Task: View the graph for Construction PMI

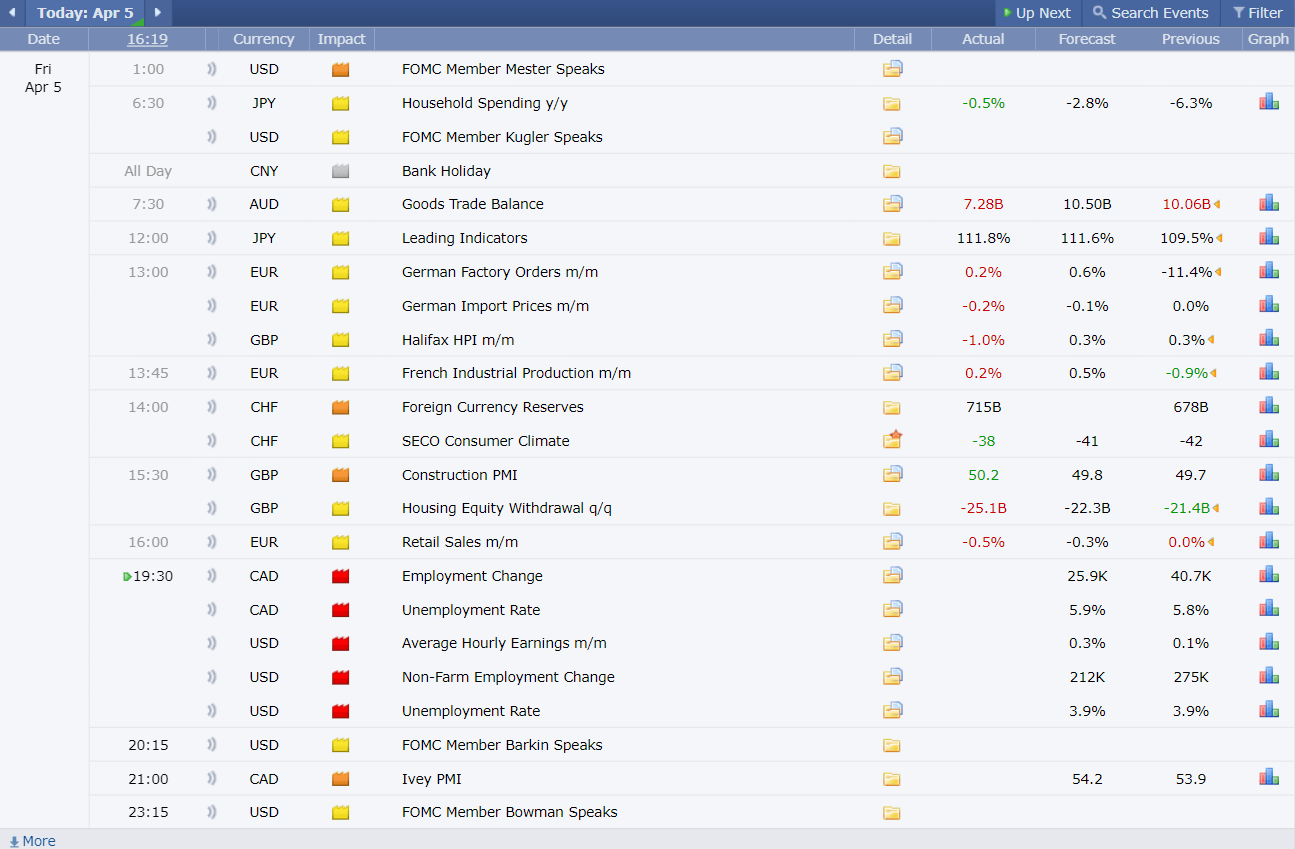Action: pos(1269,474)
